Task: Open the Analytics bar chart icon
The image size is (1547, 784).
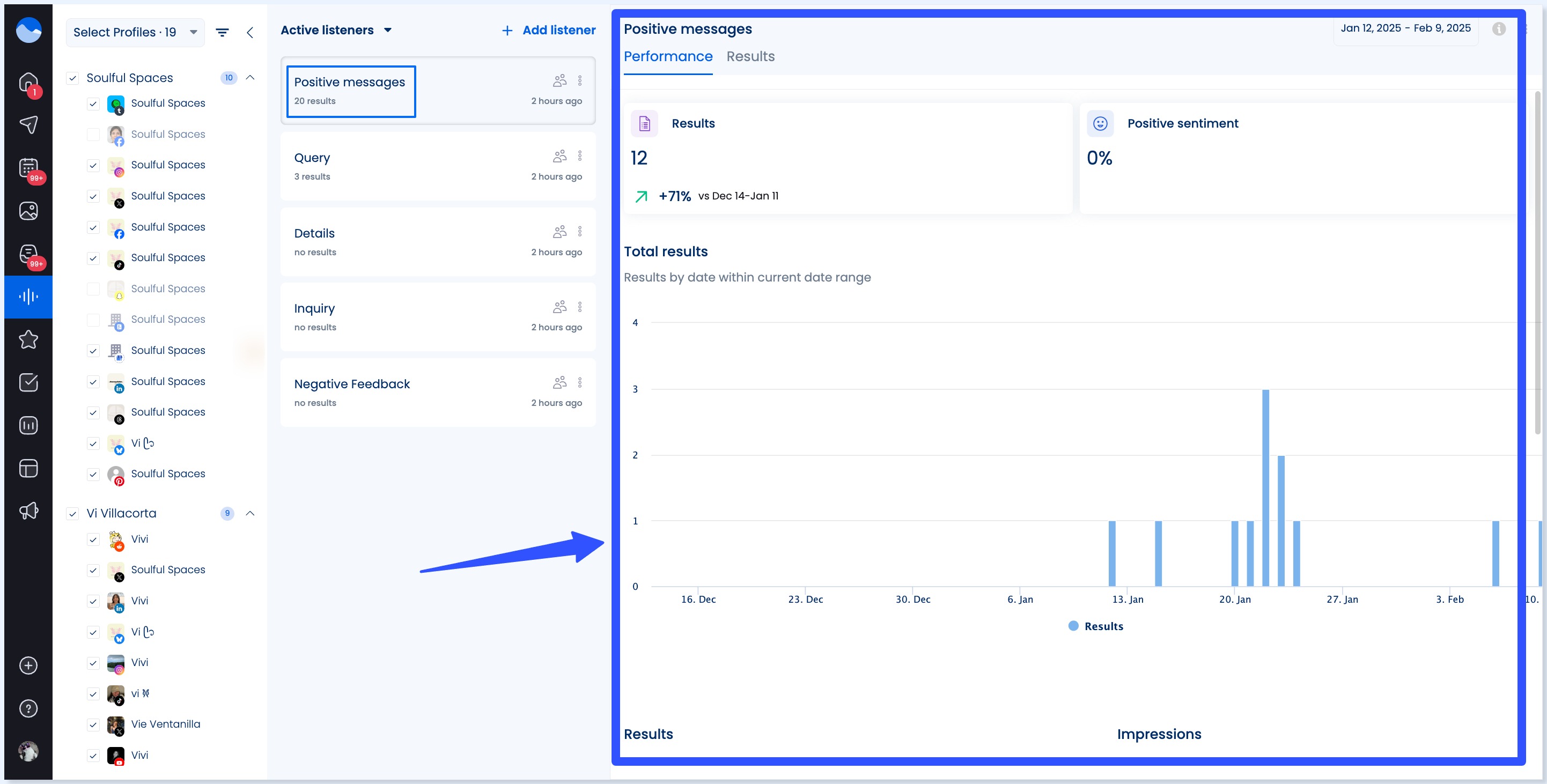Action: [28, 425]
